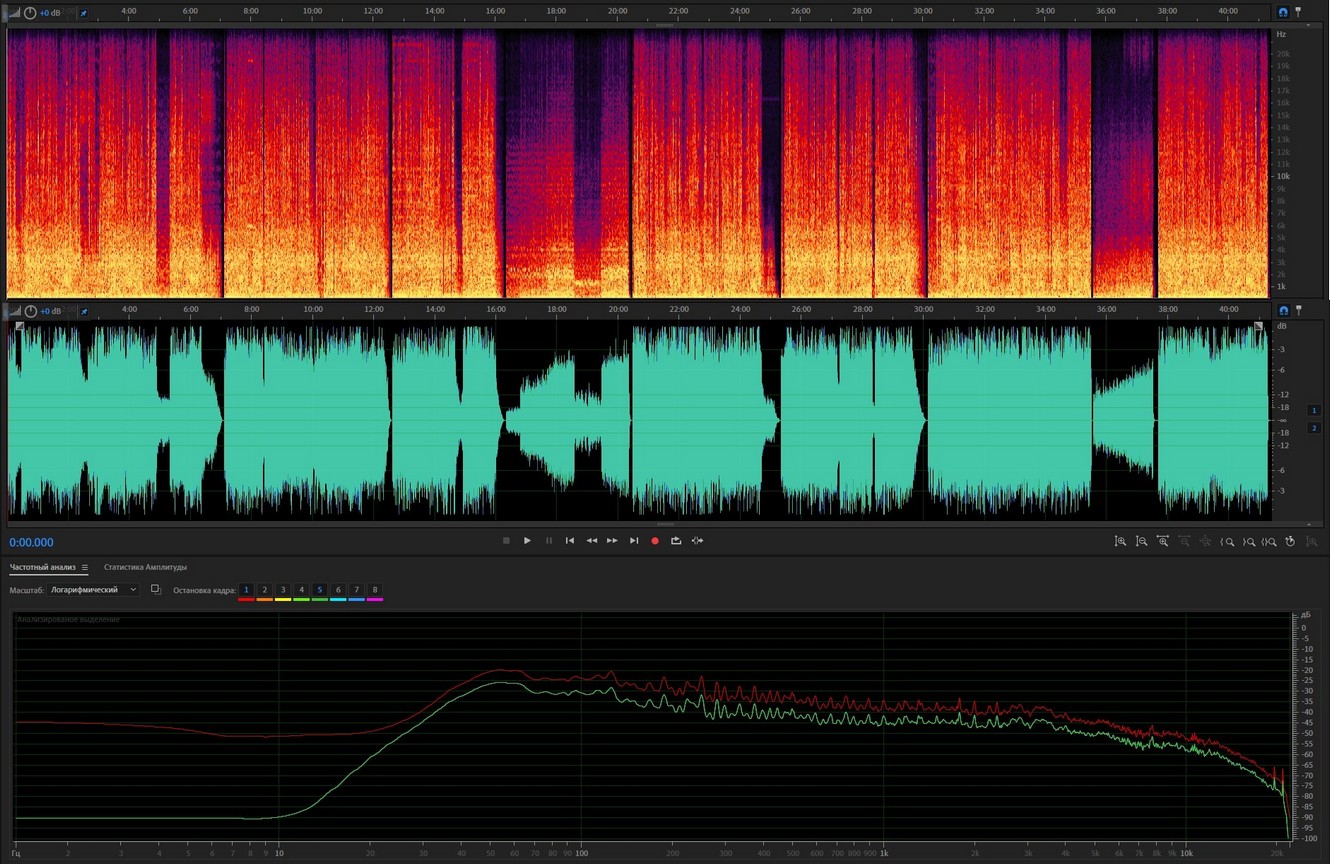Jump to the previous marker in transport

click(x=570, y=541)
